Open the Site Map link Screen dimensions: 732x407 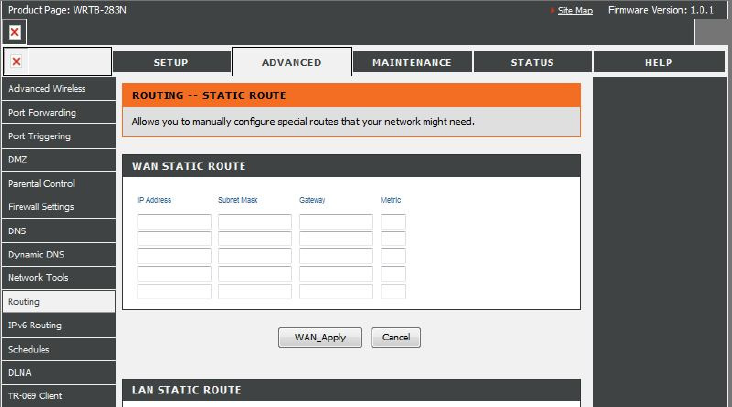[x=575, y=10]
